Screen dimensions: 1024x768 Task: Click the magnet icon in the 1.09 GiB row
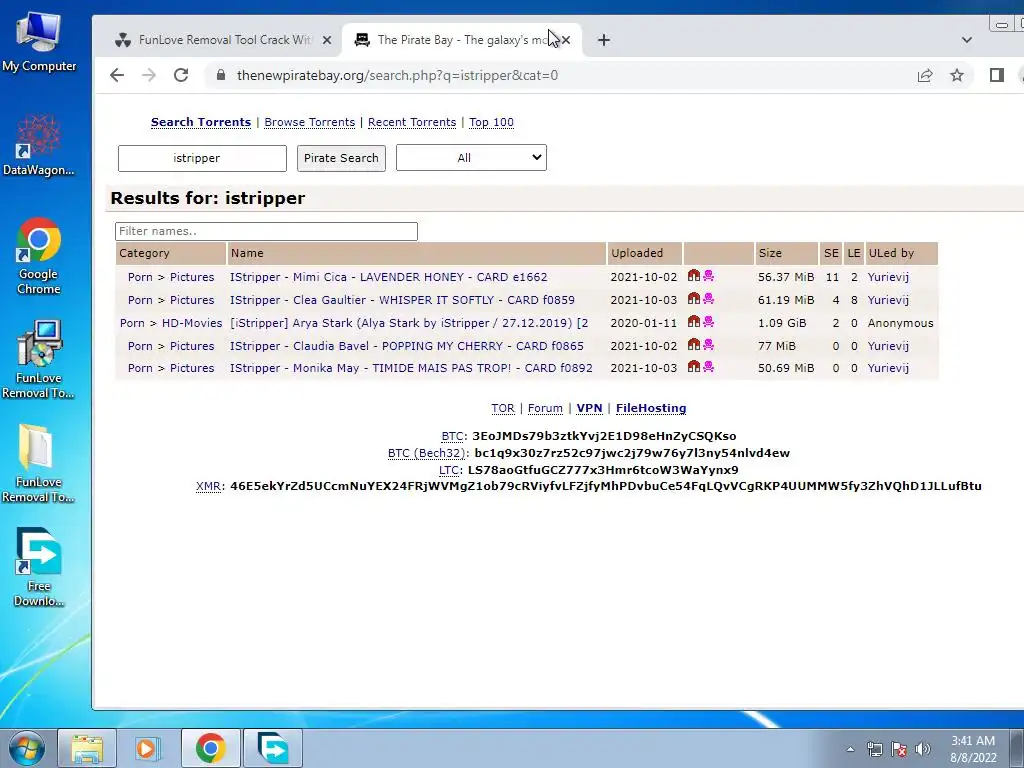pos(694,321)
